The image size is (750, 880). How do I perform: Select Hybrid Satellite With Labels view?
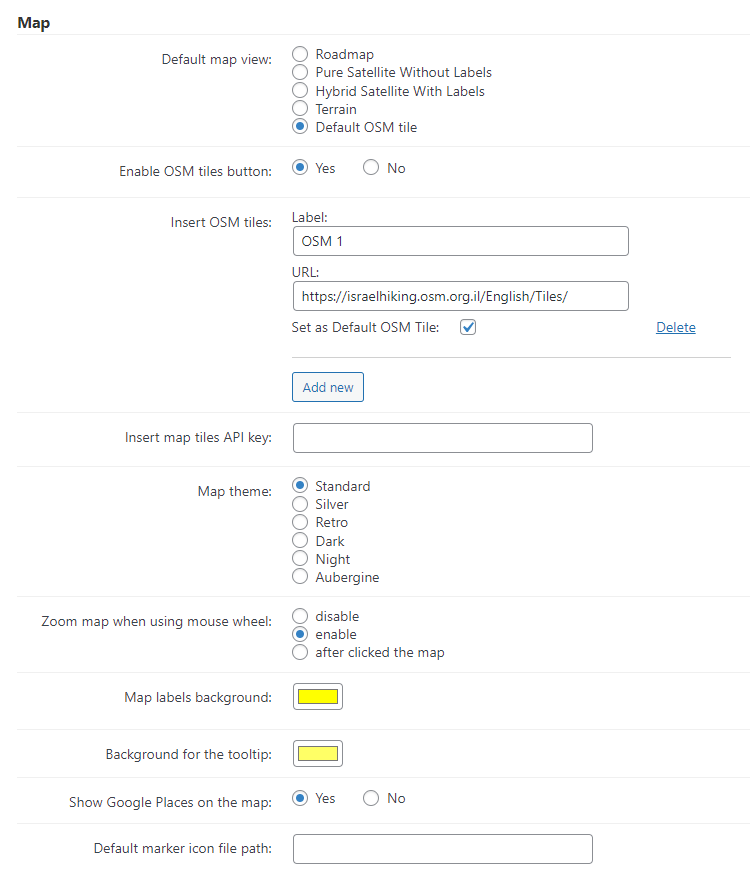point(300,90)
